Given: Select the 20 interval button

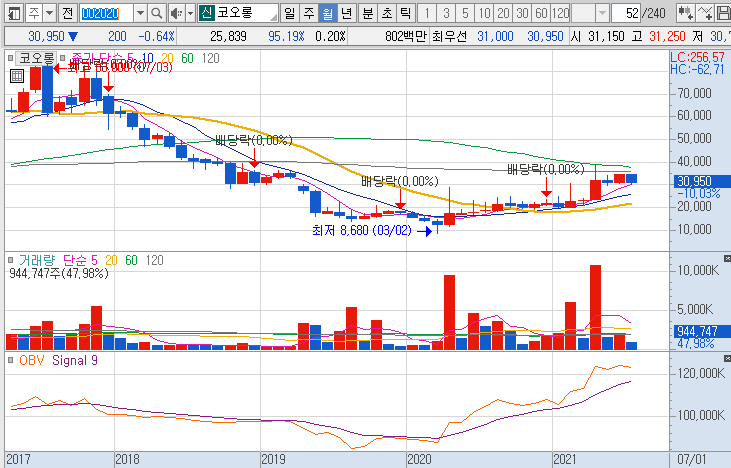Looking at the screenshot, I should coord(503,13).
